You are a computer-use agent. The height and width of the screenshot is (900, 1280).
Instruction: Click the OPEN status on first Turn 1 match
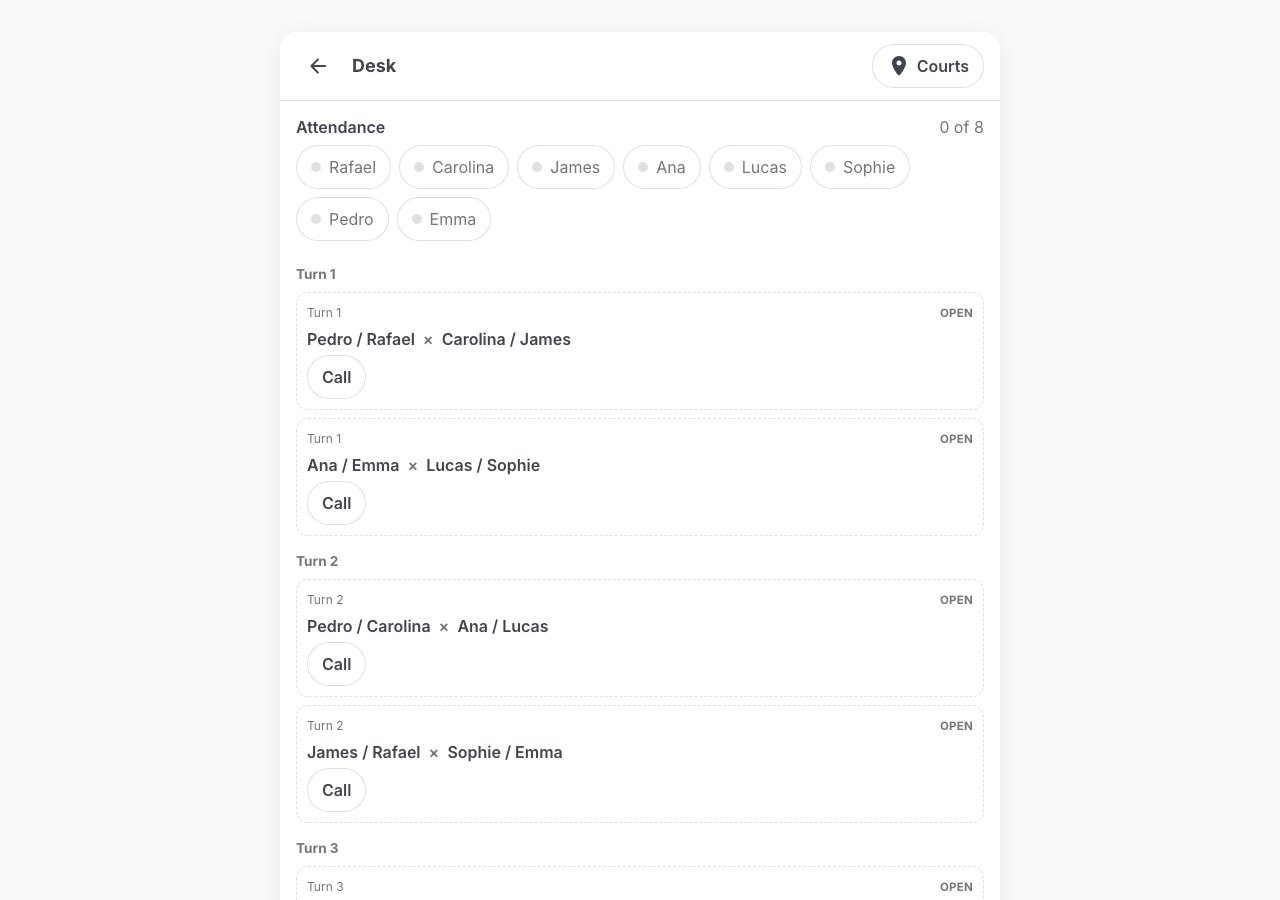point(956,313)
